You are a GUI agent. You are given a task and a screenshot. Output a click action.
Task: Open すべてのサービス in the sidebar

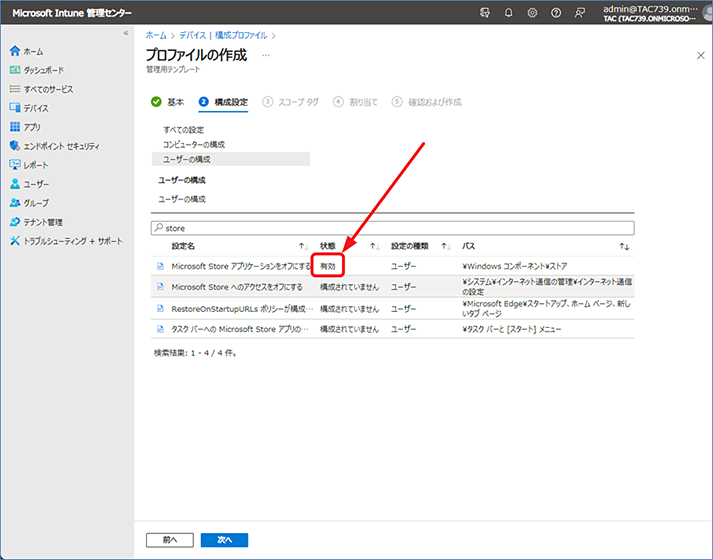[x=41, y=89]
